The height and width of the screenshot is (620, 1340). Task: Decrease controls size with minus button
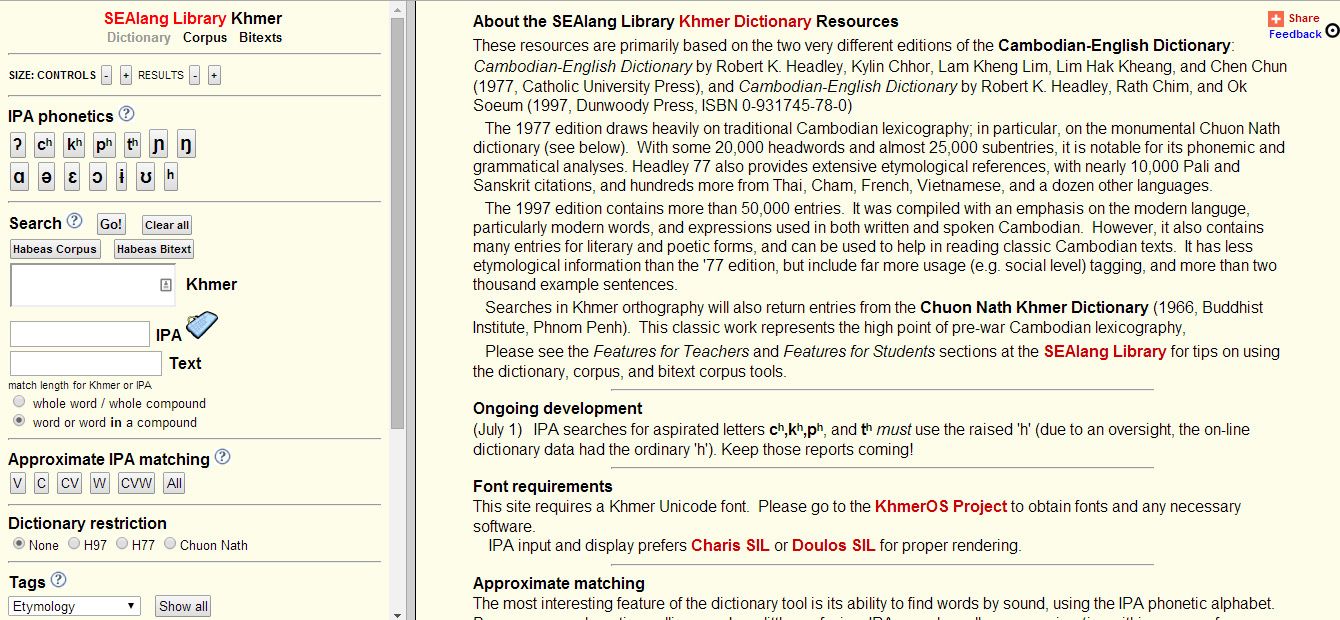pos(106,75)
